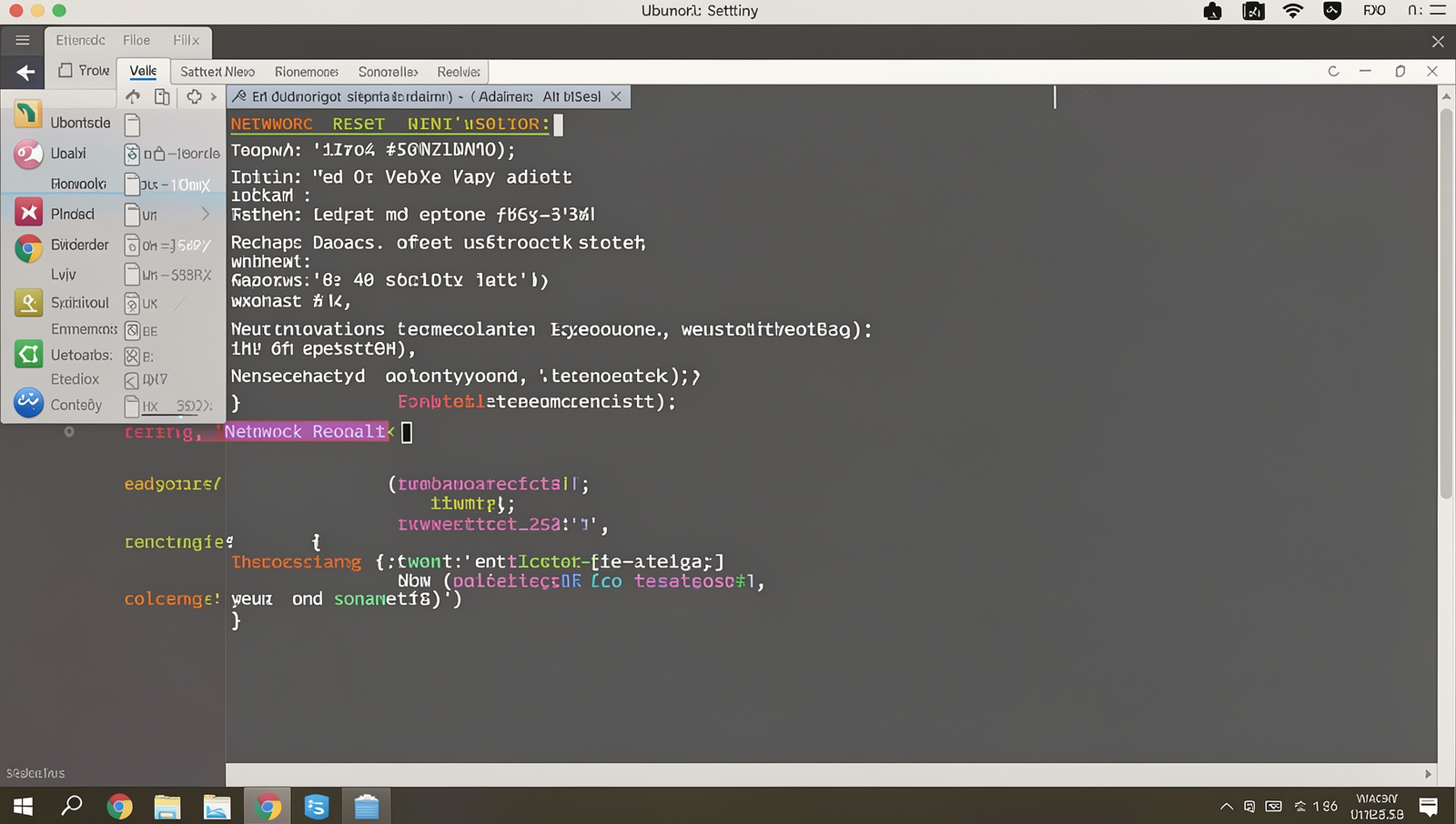Click the gutter breakpoint dot
Screen dimensions: 1456x824
click(x=69, y=432)
